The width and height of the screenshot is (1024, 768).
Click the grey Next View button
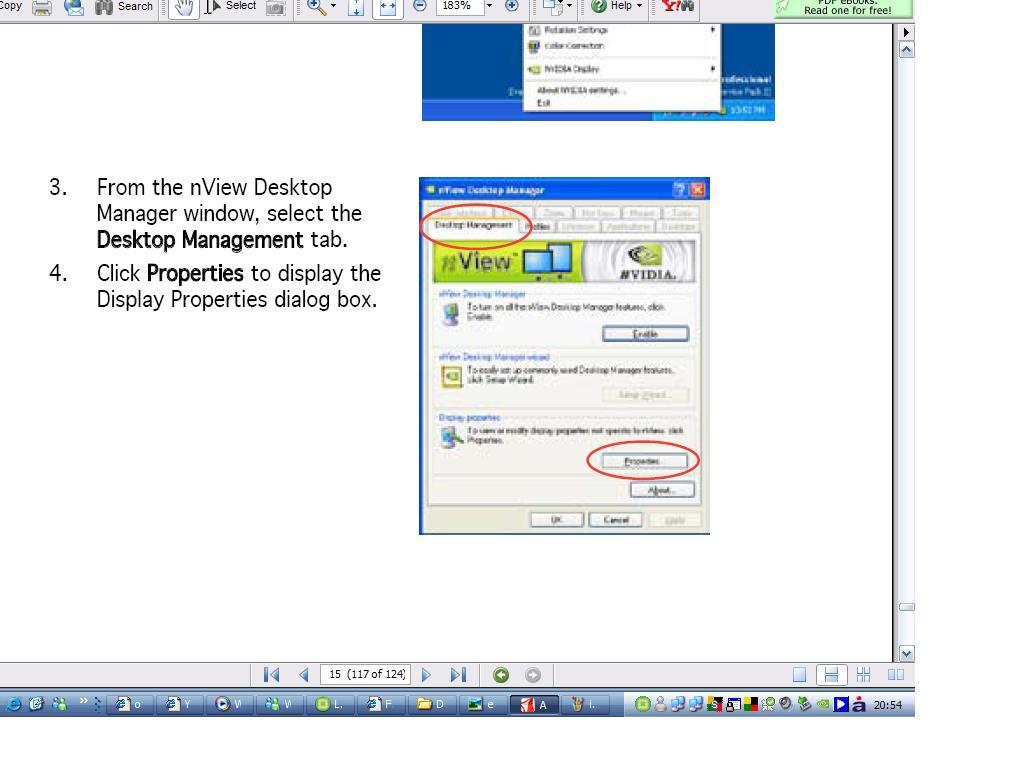pyautogui.click(x=533, y=675)
